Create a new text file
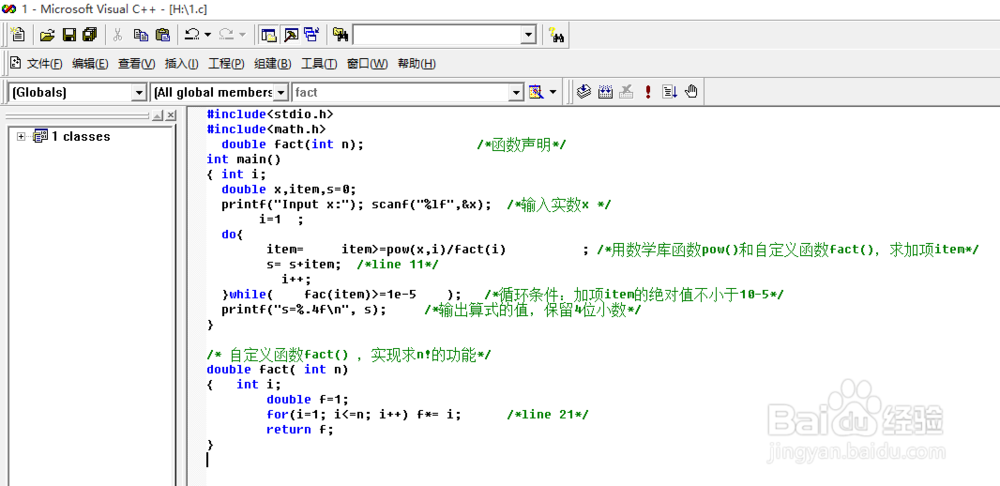Image resolution: width=1000 pixels, height=486 pixels. pyautogui.click(x=17, y=34)
